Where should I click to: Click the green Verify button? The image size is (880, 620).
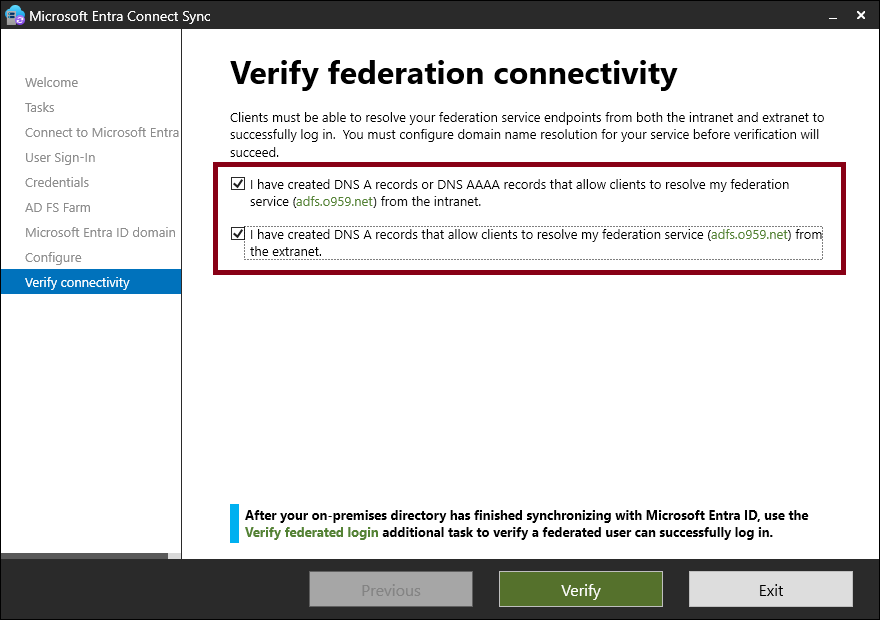(x=581, y=590)
